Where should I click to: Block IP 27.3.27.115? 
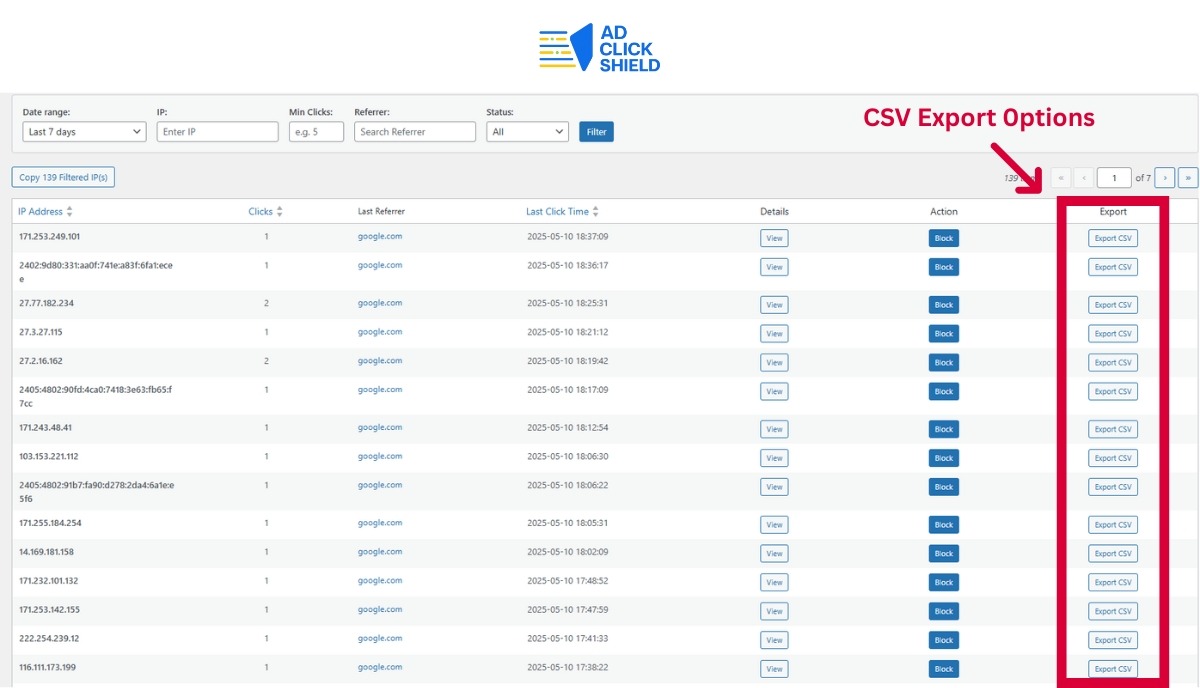[943, 334]
